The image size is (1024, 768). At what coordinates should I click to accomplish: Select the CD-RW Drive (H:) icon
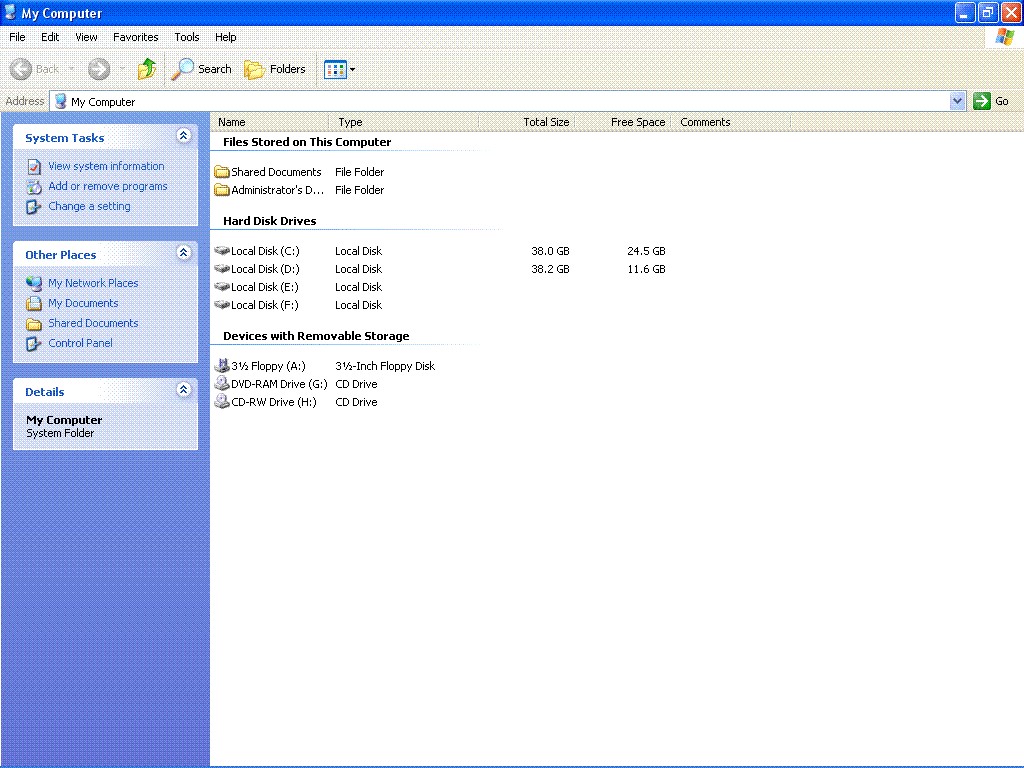pos(222,402)
